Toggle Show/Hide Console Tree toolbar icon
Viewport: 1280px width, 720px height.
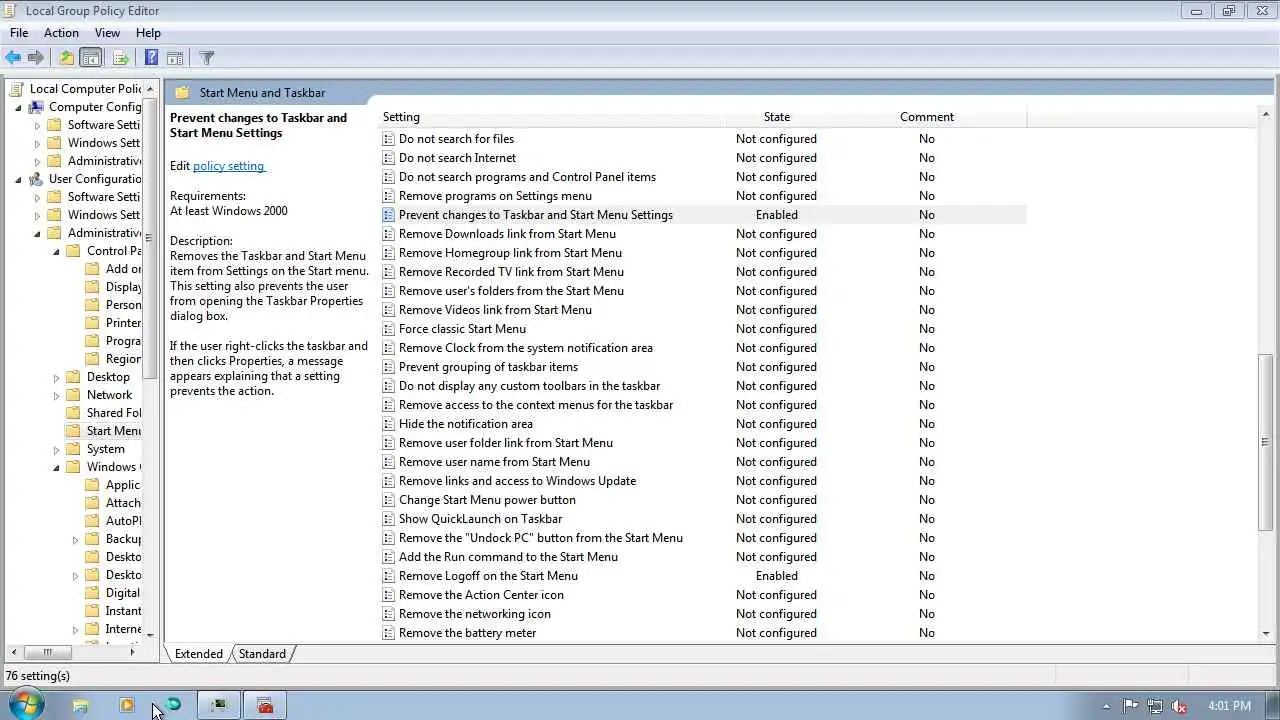(91, 58)
